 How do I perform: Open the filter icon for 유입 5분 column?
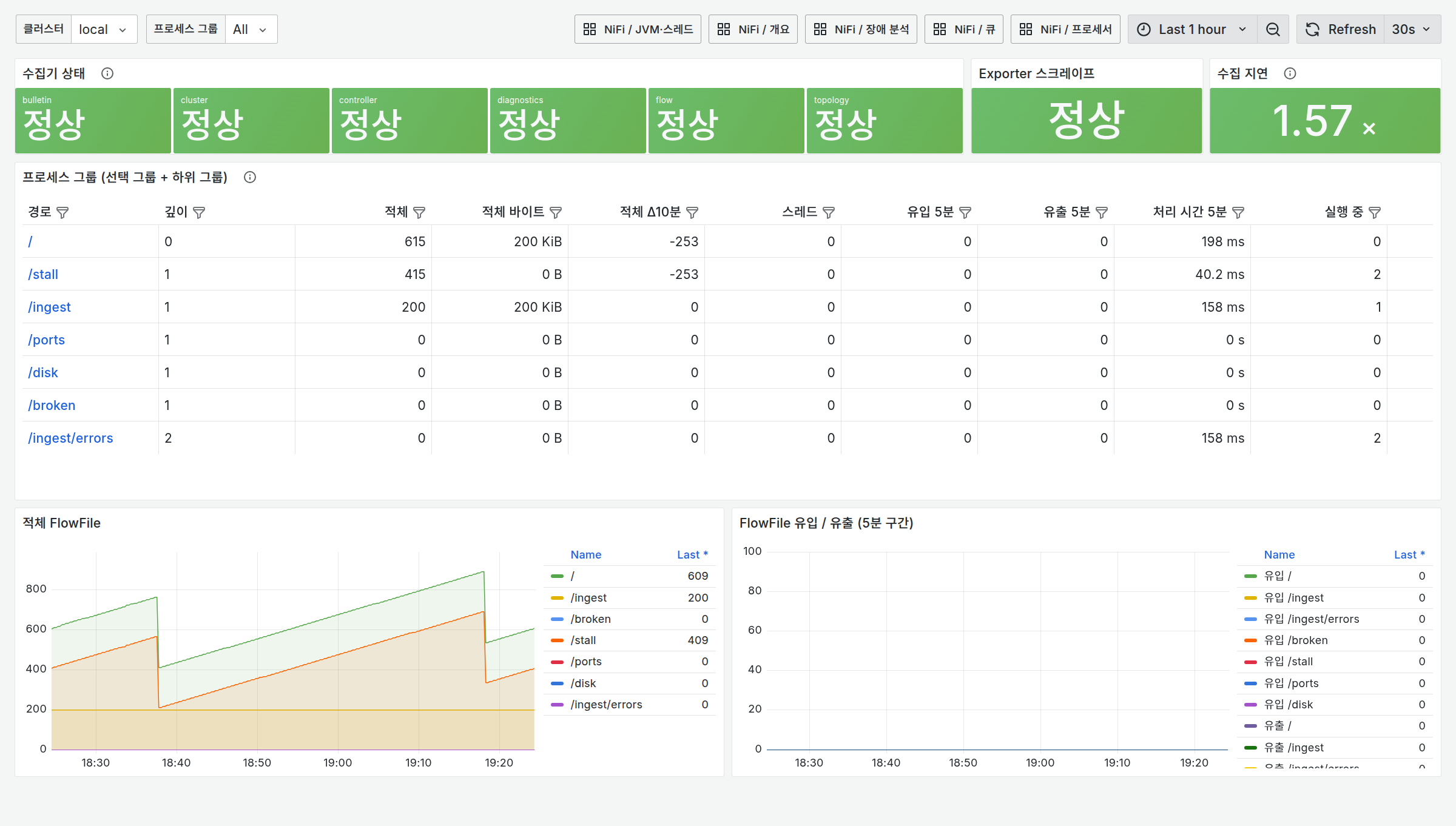965,212
